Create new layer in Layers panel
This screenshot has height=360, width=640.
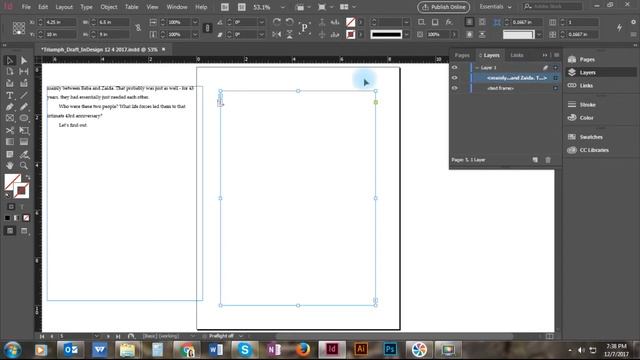pos(535,160)
